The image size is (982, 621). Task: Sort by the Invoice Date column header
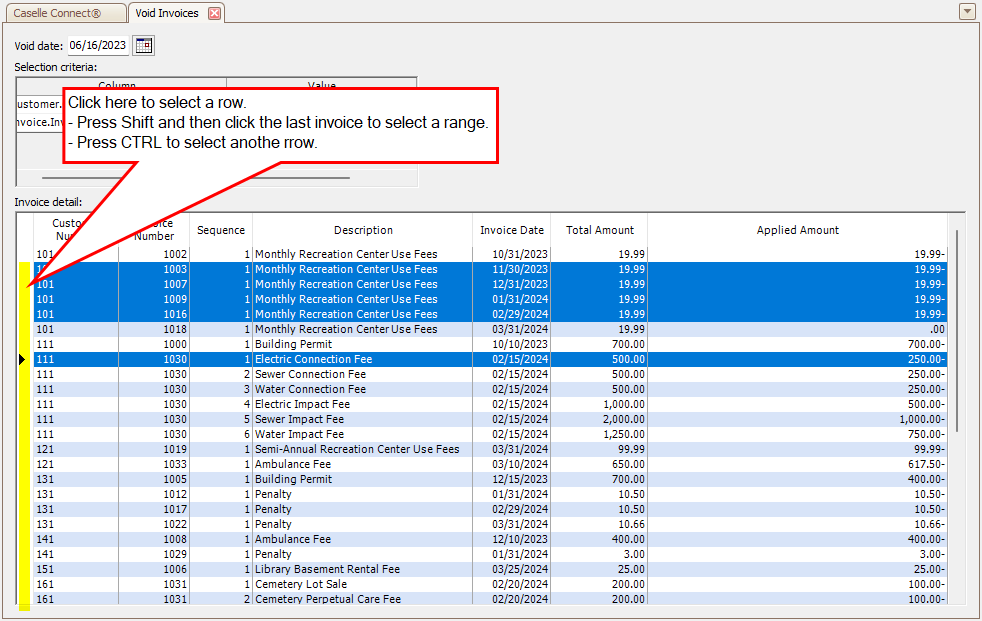coord(511,230)
